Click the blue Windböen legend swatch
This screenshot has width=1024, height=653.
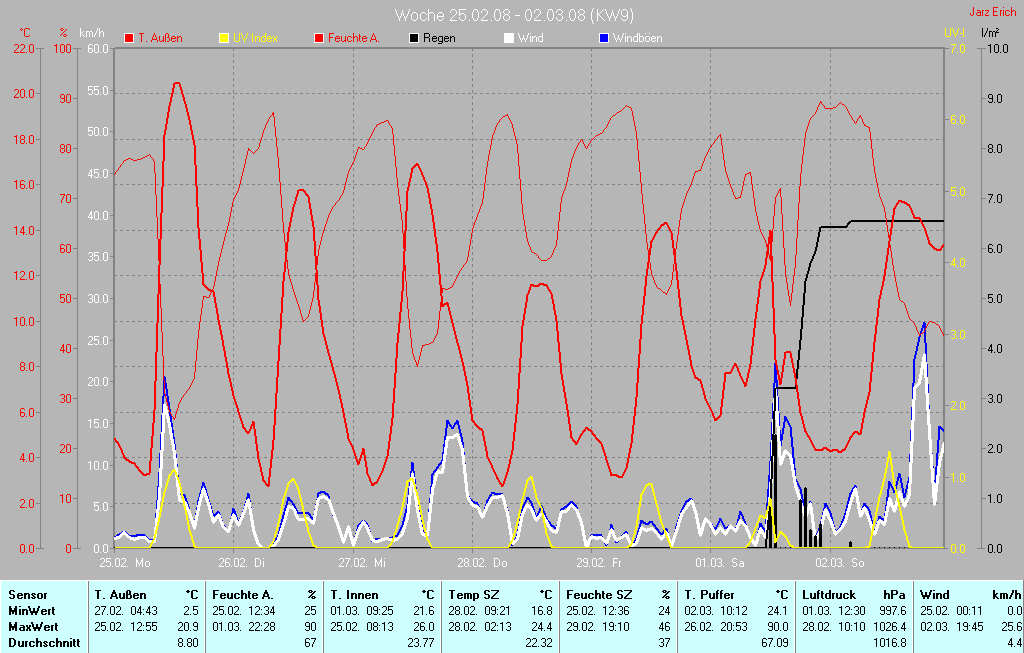coord(603,38)
